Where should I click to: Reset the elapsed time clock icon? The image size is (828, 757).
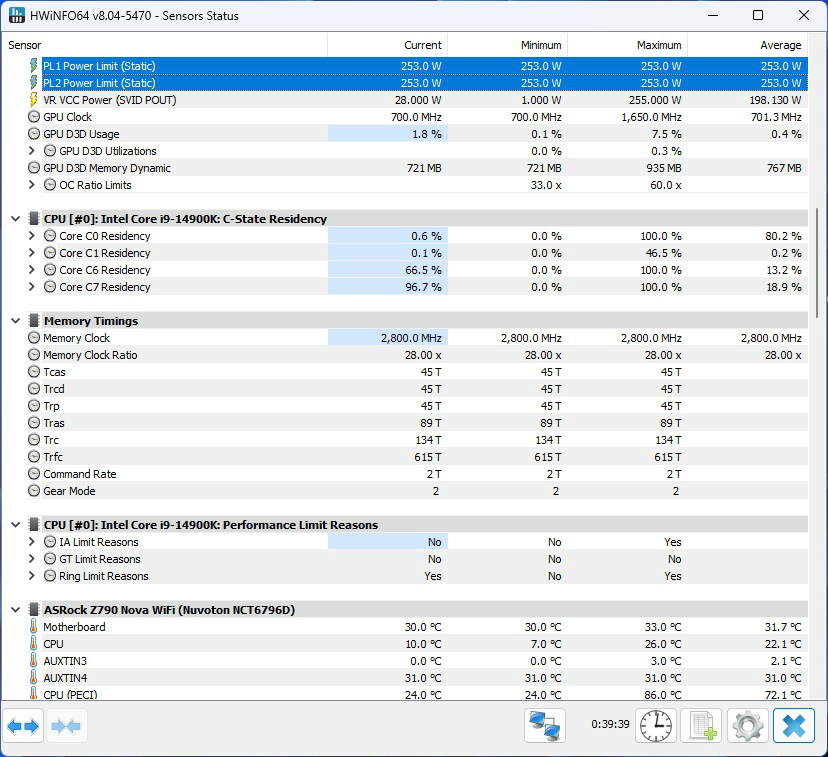[x=657, y=725]
